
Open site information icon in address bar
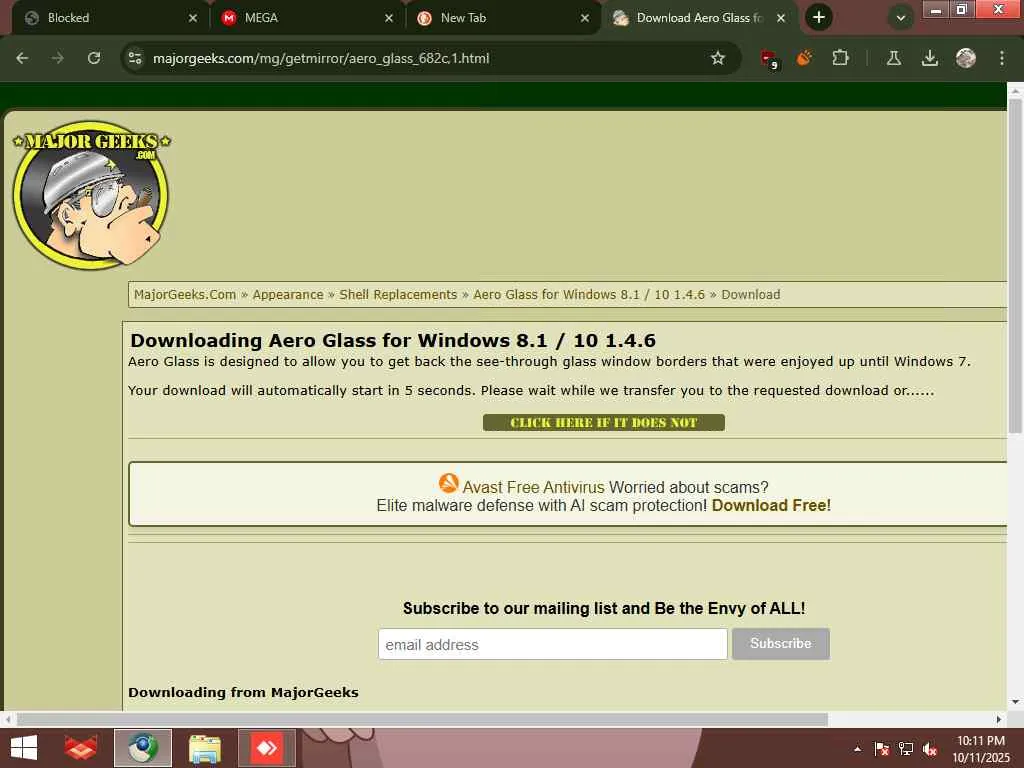click(x=135, y=58)
